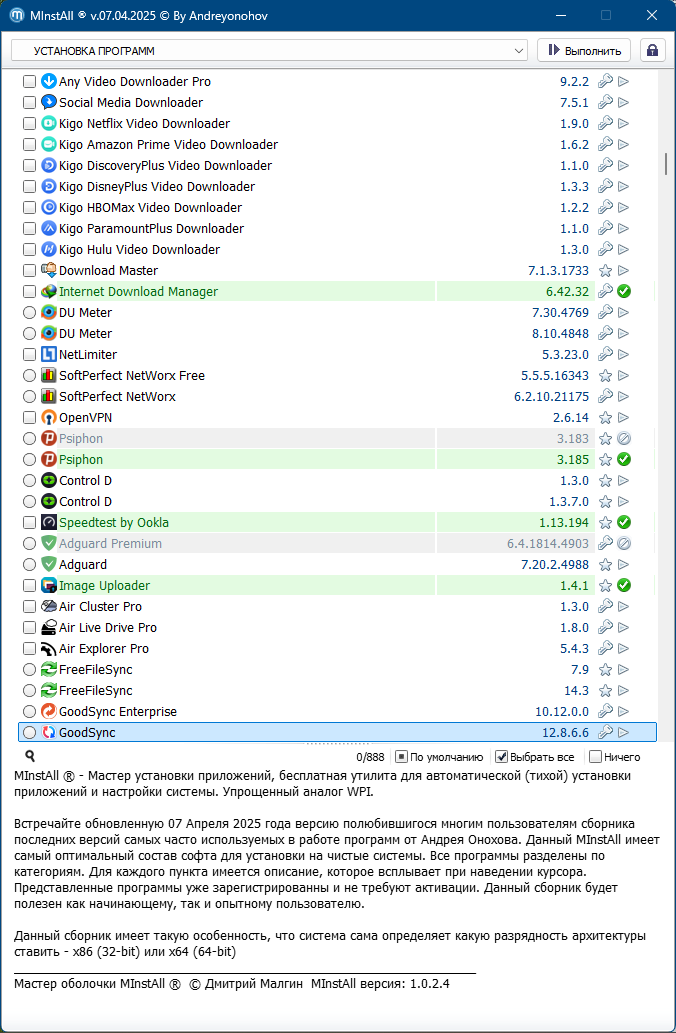Check the Kigo Amazon Prime Video Downloader checkbox
The width and height of the screenshot is (676, 1033).
(x=29, y=144)
